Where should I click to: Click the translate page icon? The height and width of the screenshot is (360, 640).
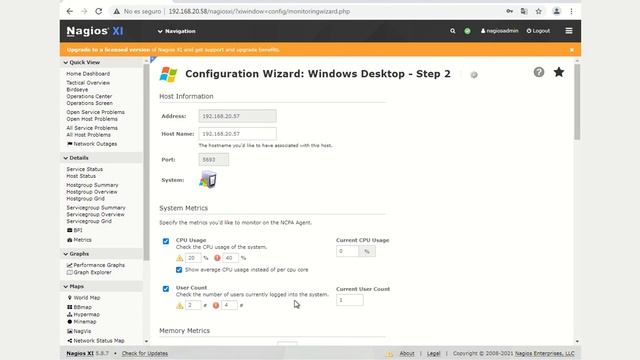pos(524,11)
